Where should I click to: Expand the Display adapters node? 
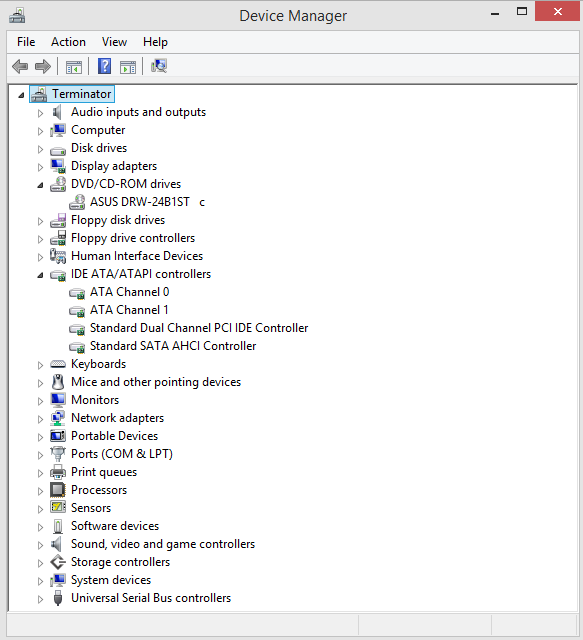[40, 167]
